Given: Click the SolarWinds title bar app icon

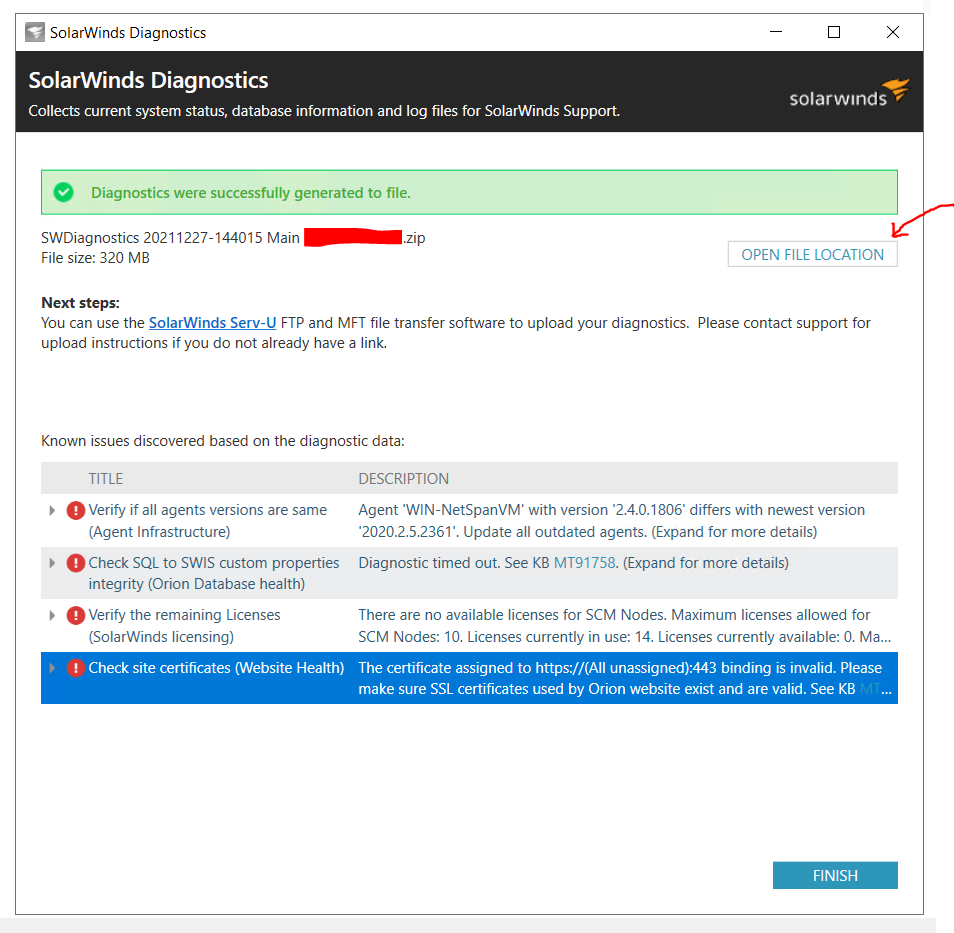Looking at the screenshot, I should click(x=35, y=32).
